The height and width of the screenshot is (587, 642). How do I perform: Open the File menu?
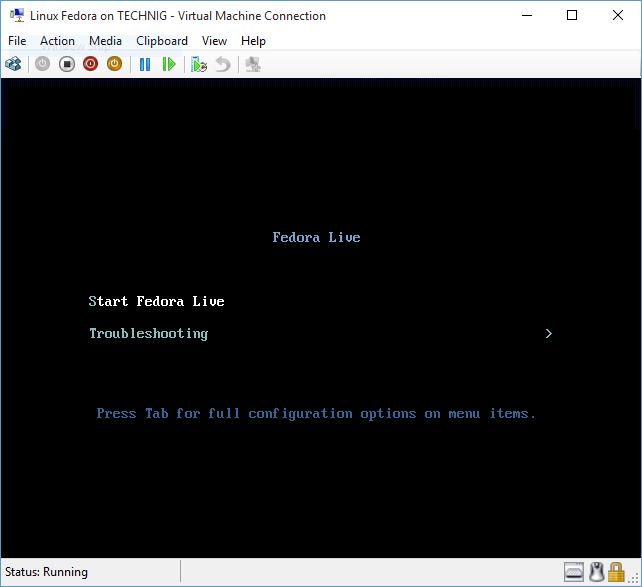click(17, 41)
